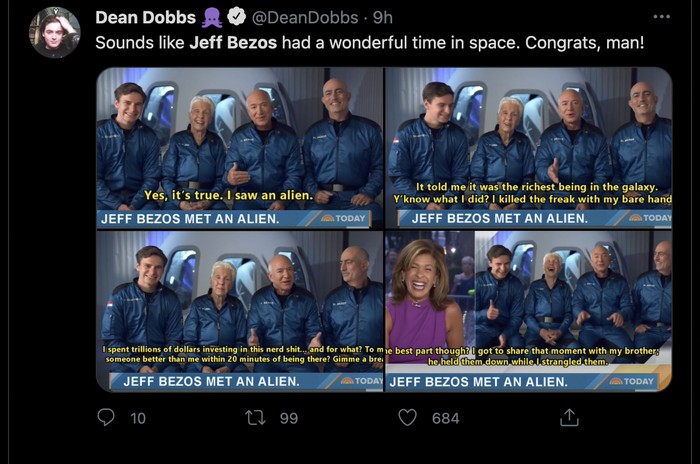Open the image with the woman in purple

pos(529,312)
